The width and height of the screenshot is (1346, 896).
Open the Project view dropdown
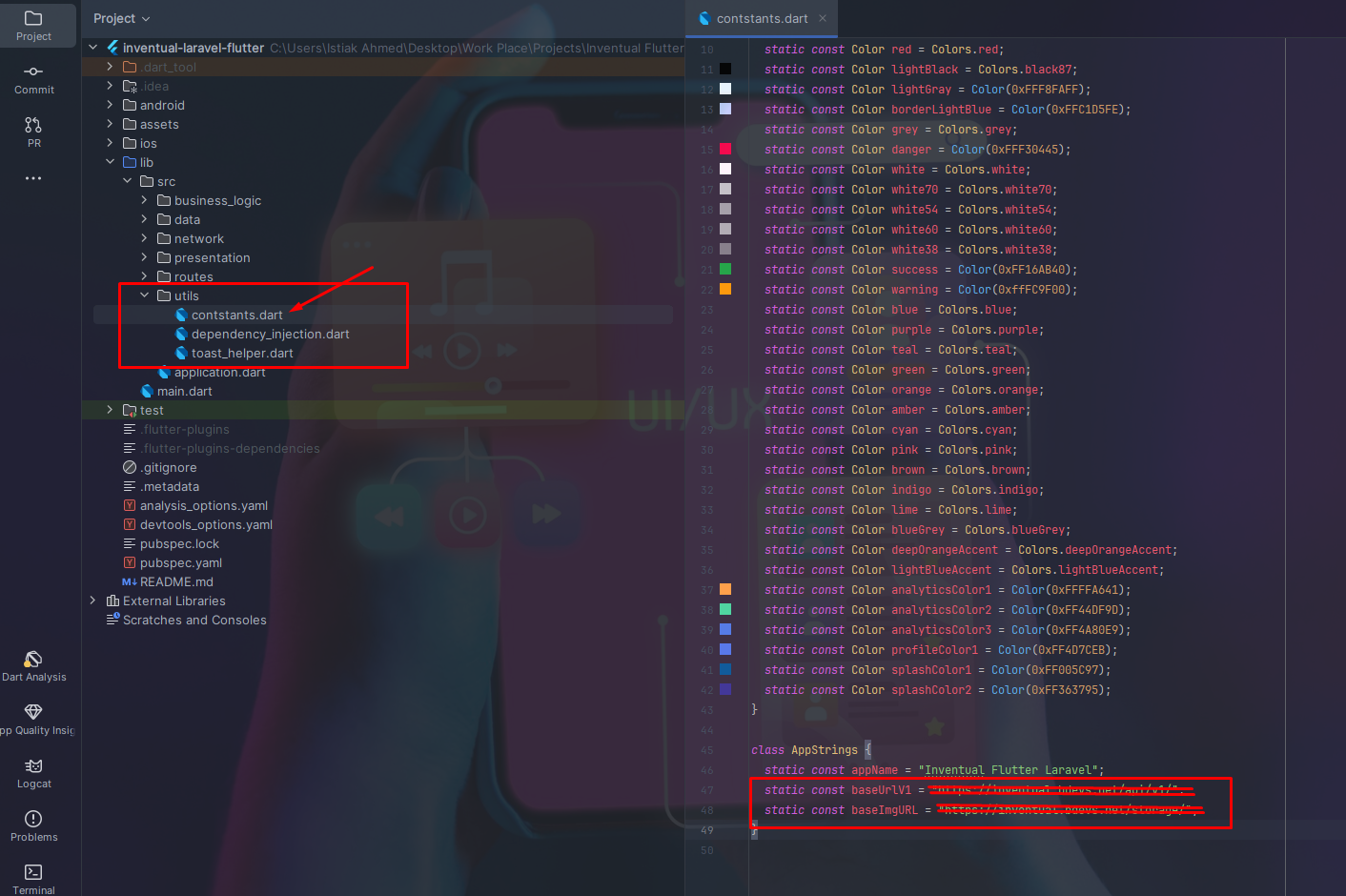[121, 18]
